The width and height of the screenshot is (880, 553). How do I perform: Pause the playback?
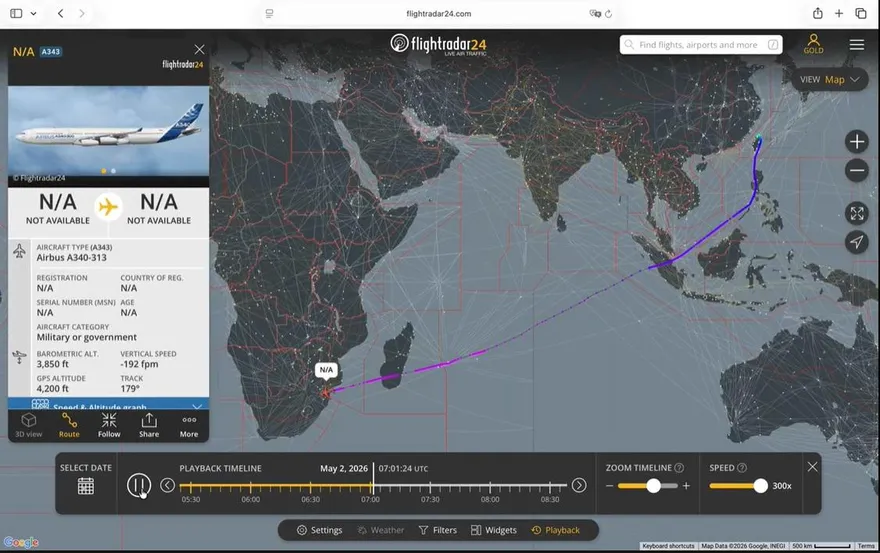point(139,485)
